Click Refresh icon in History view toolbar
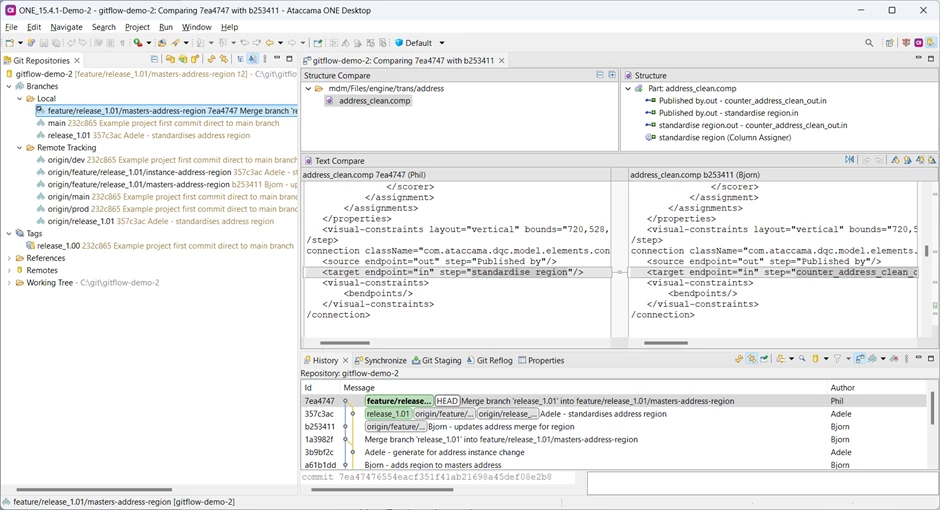This screenshot has height=510, width=940. tap(739, 360)
